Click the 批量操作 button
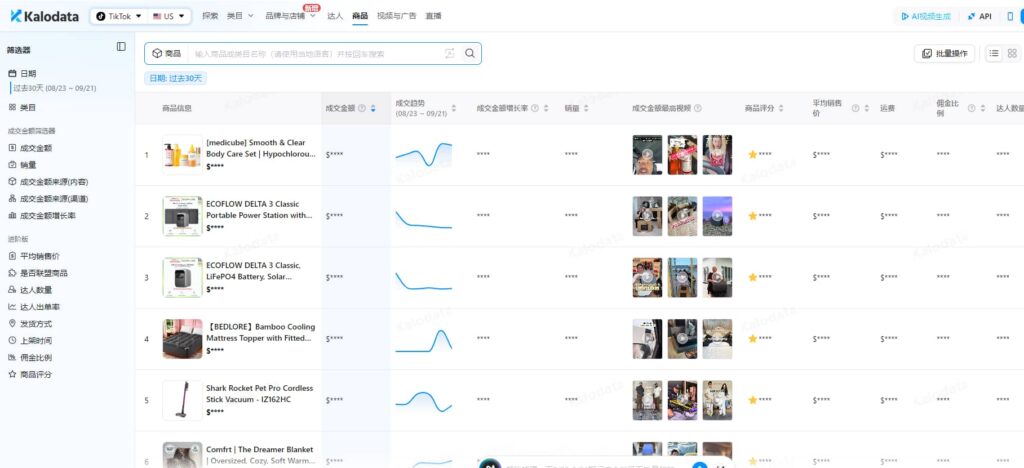Screen dimensions: 1024x468 point(945,54)
